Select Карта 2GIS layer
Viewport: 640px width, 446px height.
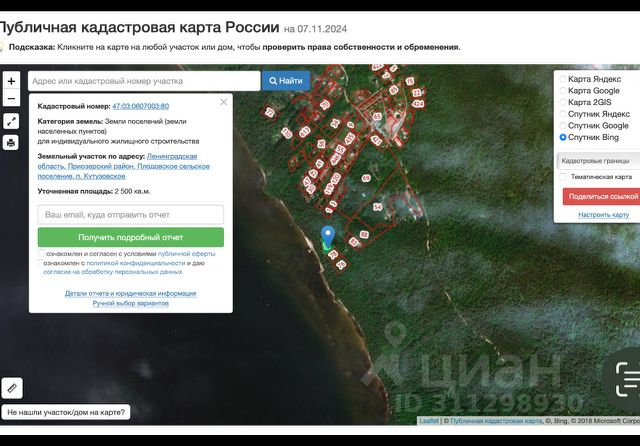click(x=562, y=102)
